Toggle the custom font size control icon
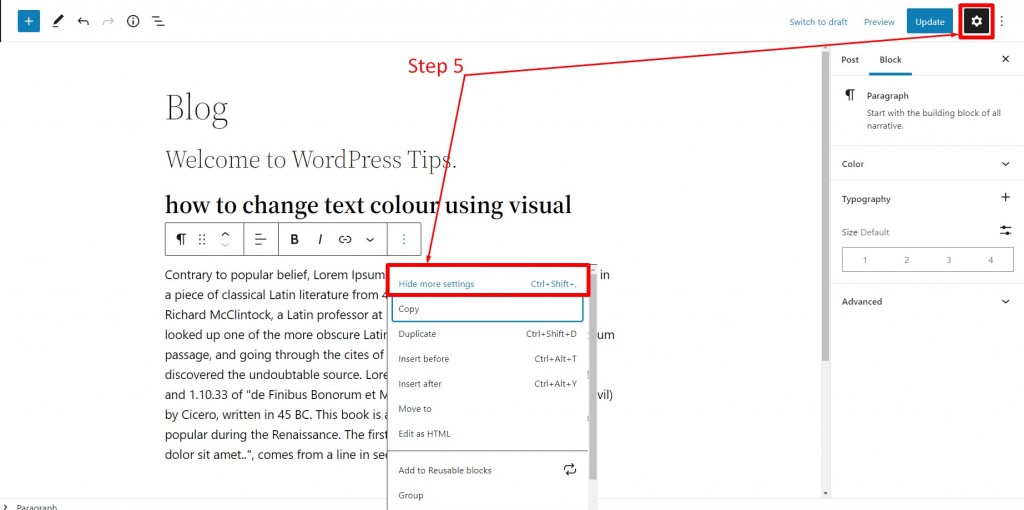Screen dimensions: 1024x510 [x=1005, y=231]
